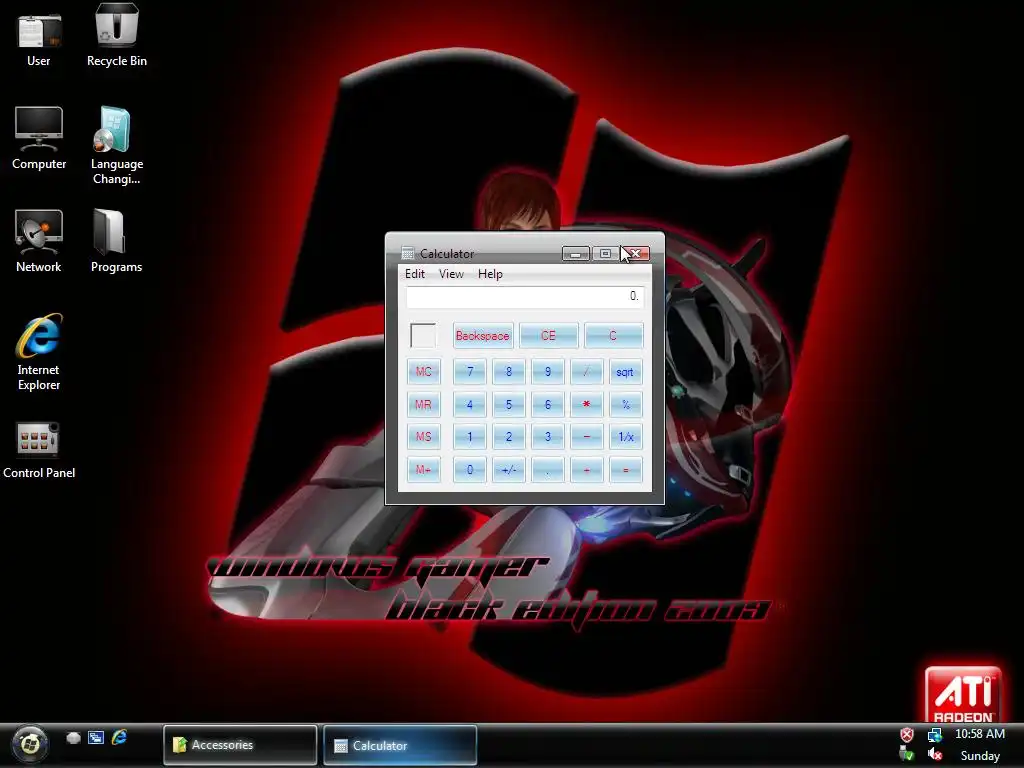
Task: Click the 1/x reciprocal key
Action: tap(626, 437)
